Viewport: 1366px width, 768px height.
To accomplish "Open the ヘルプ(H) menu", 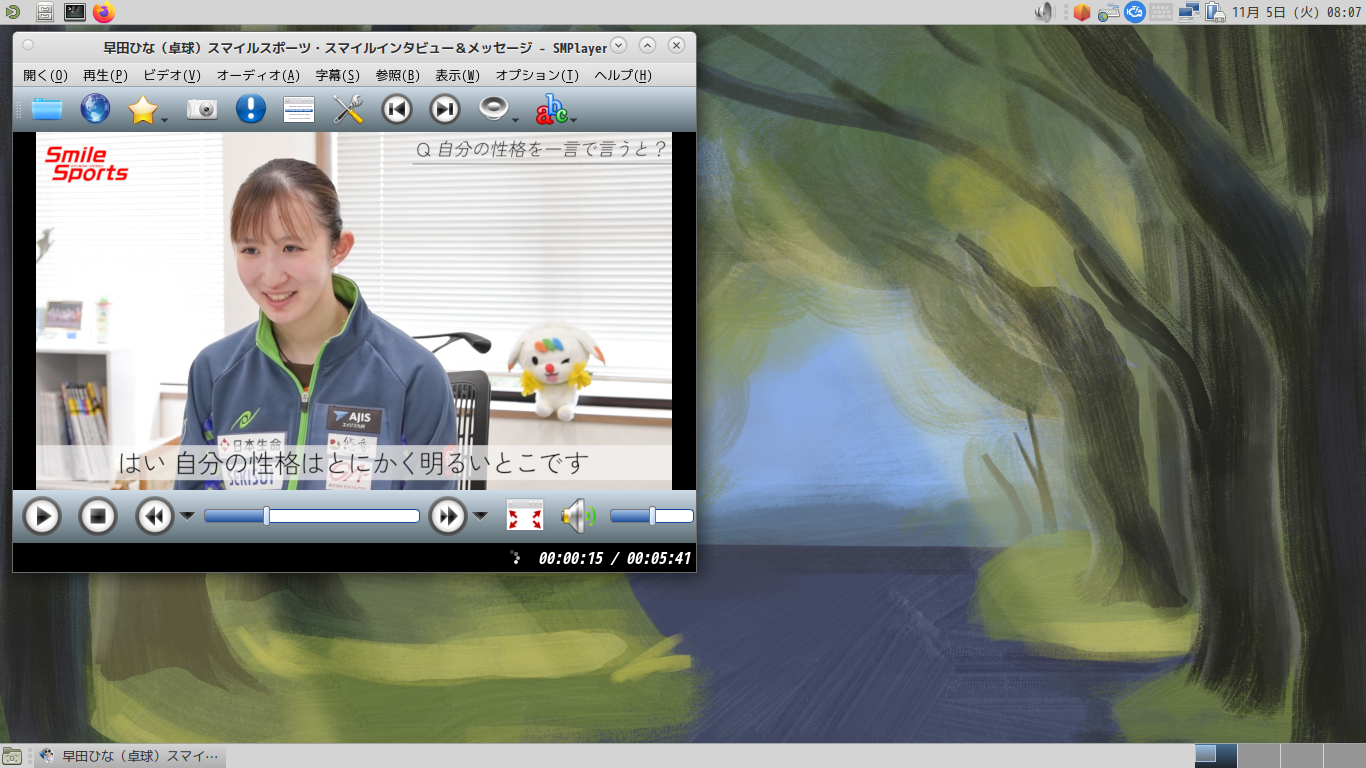I will (x=623, y=75).
